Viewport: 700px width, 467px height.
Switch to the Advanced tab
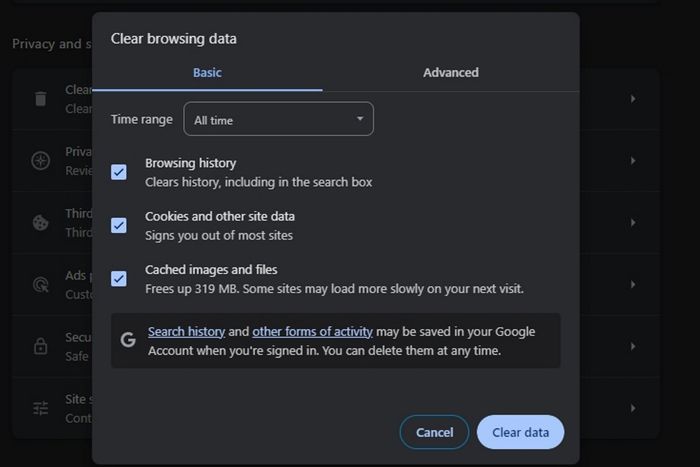click(x=450, y=73)
